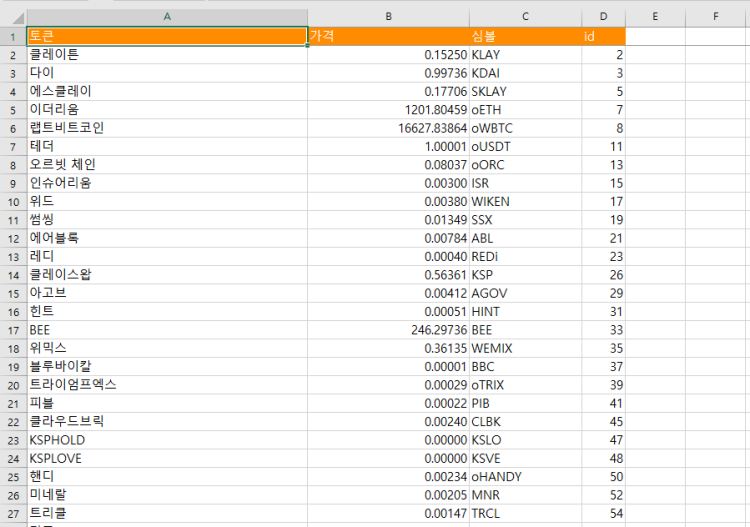Click symbol cell WIKEN
Viewport: 750px width, 527px height.
525,201
